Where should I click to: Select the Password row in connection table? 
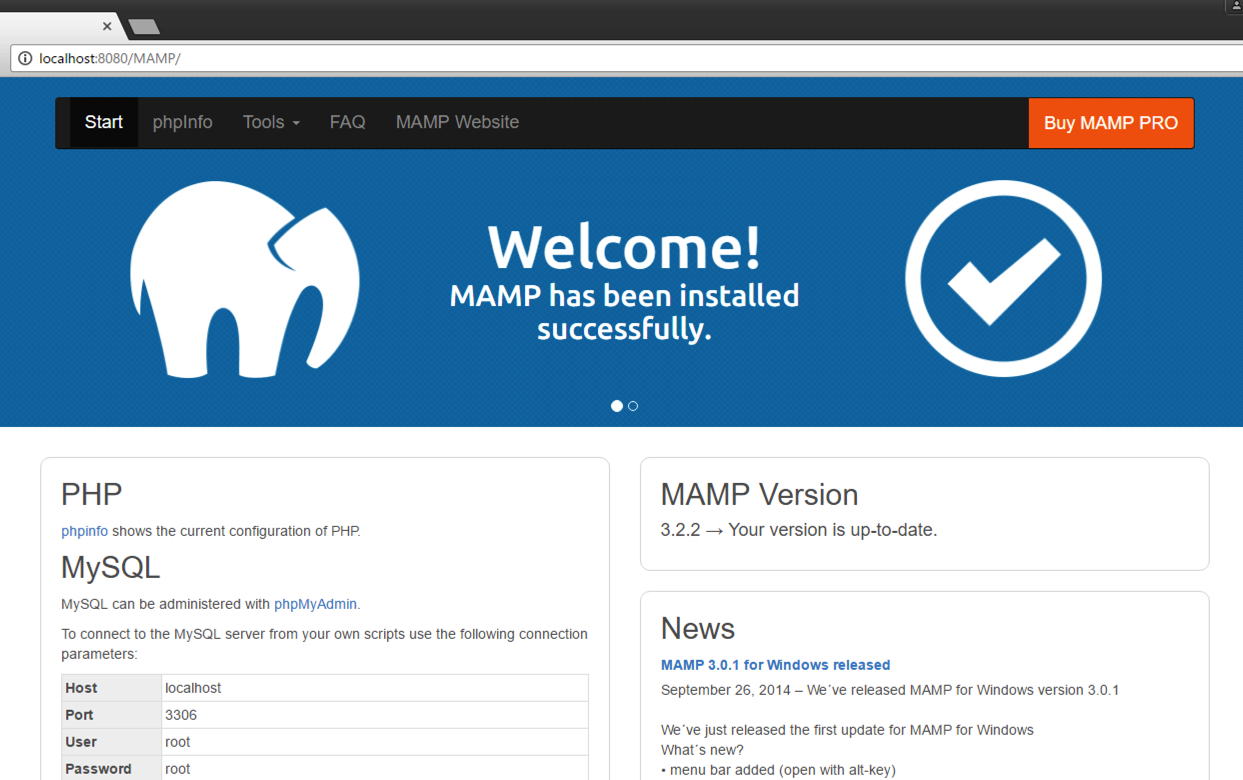(98, 768)
